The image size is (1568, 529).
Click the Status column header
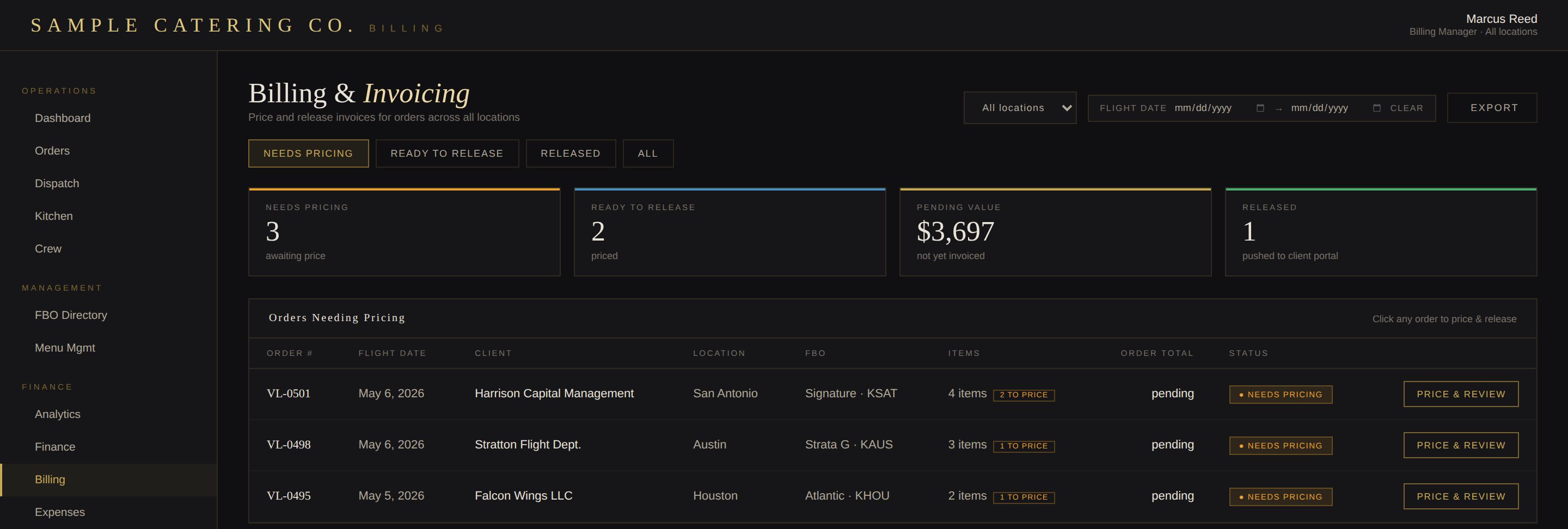point(1248,353)
